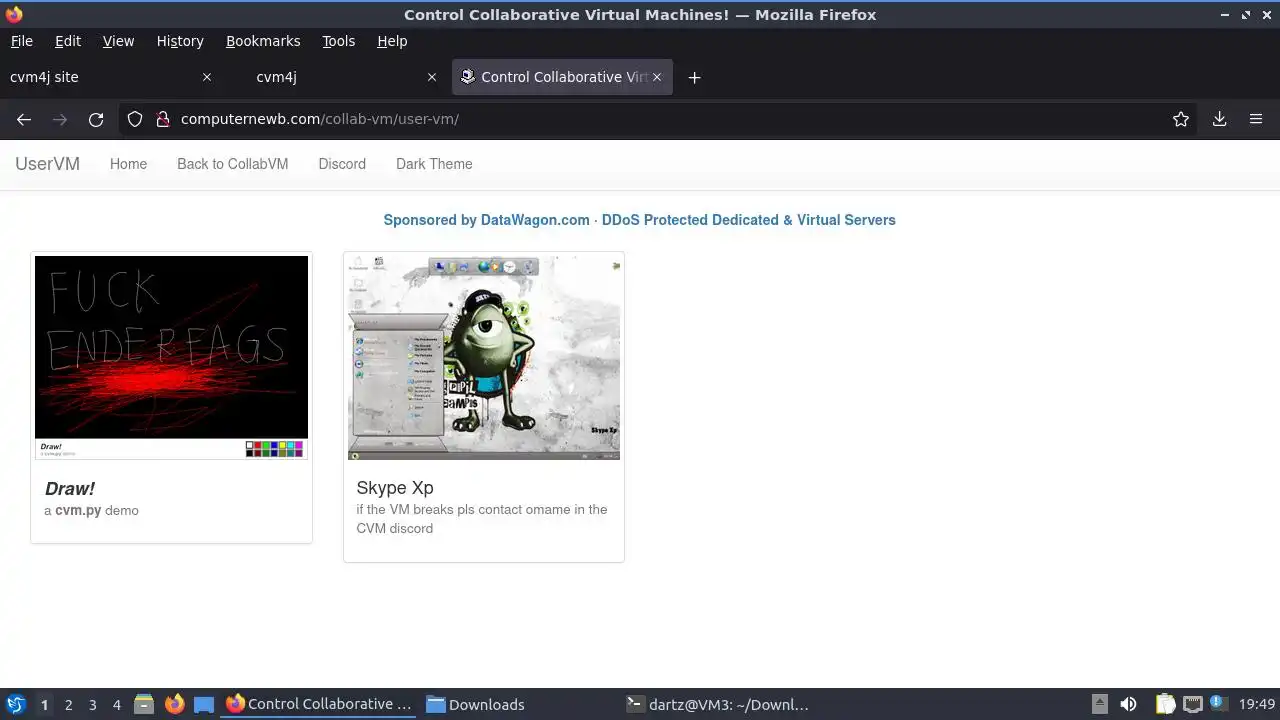Screen dimensions: 1280x720
Task: Click the Skype Xp VM description text
Action: (x=482, y=519)
